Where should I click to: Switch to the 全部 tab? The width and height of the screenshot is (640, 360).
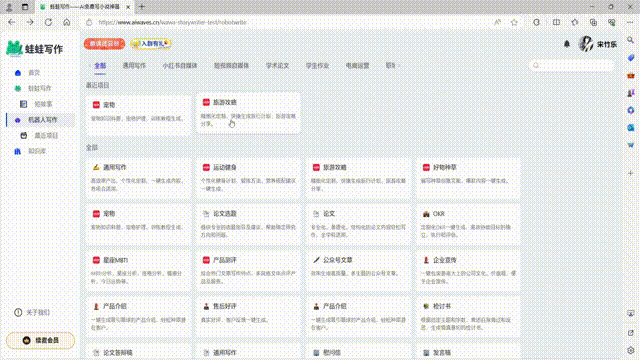point(100,66)
